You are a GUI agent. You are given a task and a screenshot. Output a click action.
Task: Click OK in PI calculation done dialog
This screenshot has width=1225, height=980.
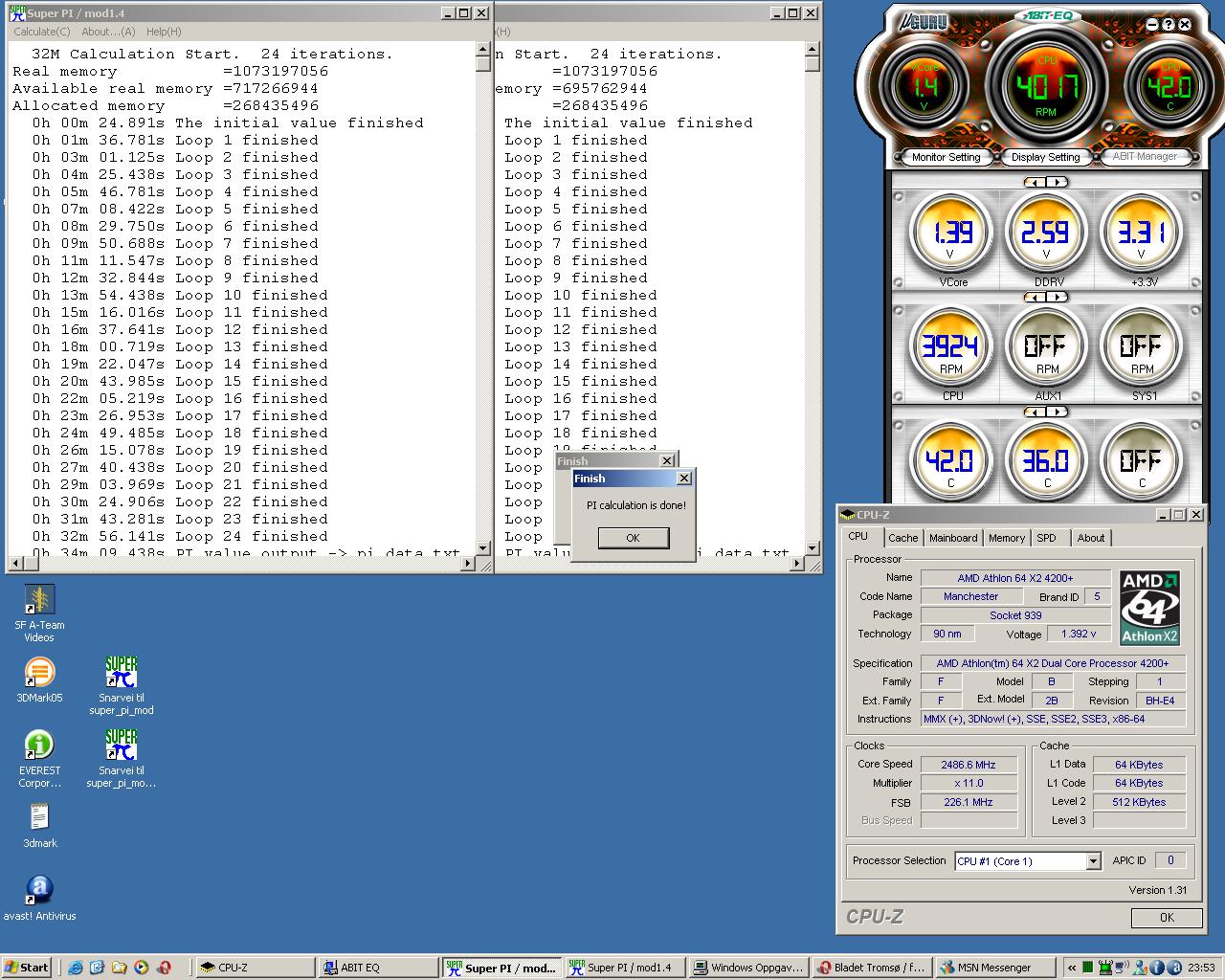633,538
